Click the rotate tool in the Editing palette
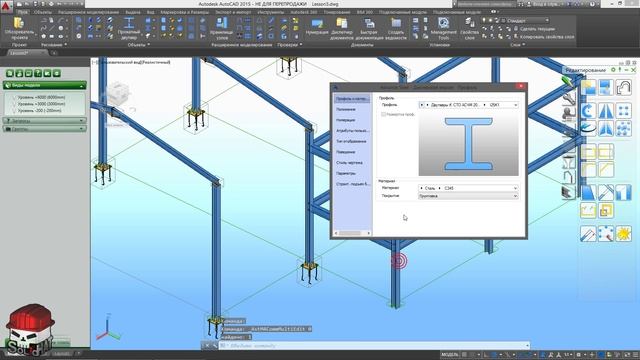The image size is (640, 360). (x=588, y=111)
